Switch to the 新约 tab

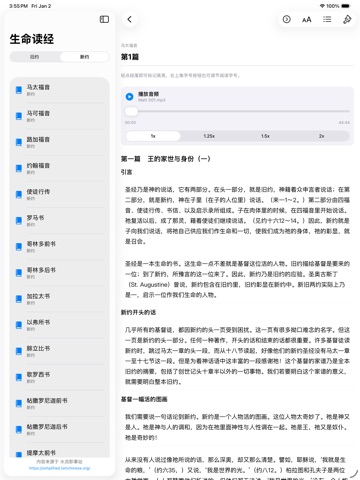[85, 57]
